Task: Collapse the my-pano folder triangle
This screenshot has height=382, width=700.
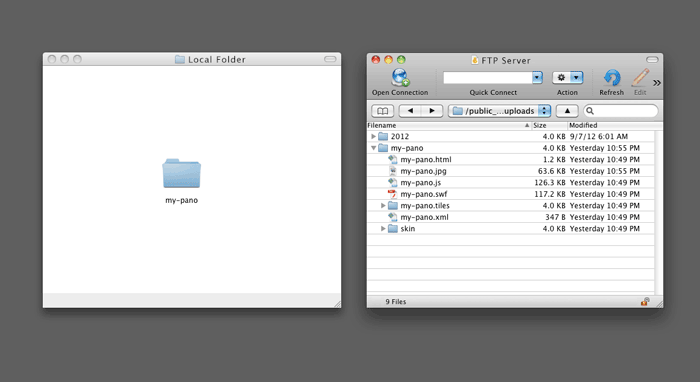Action: pyautogui.click(x=373, y=148)
